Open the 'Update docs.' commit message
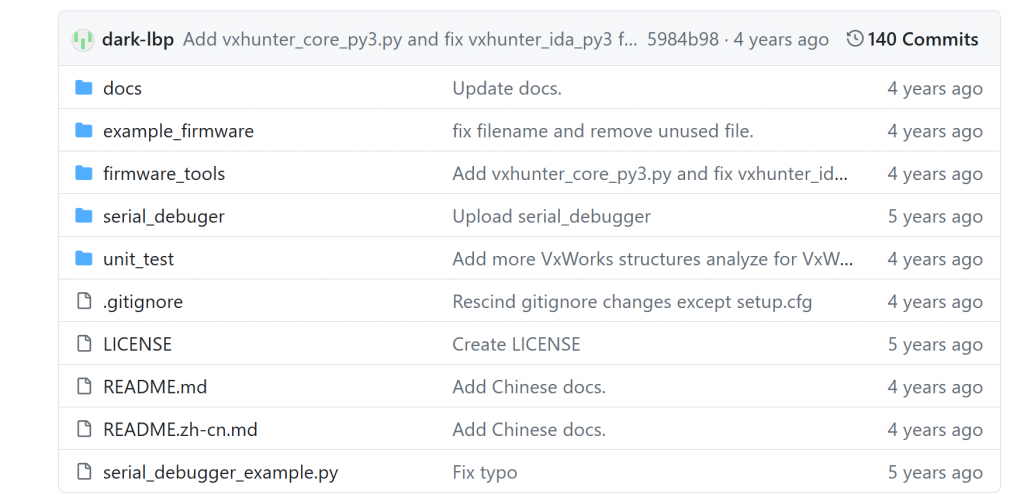The height and width of the screenshot is (495, 1024). coord(507,88)
